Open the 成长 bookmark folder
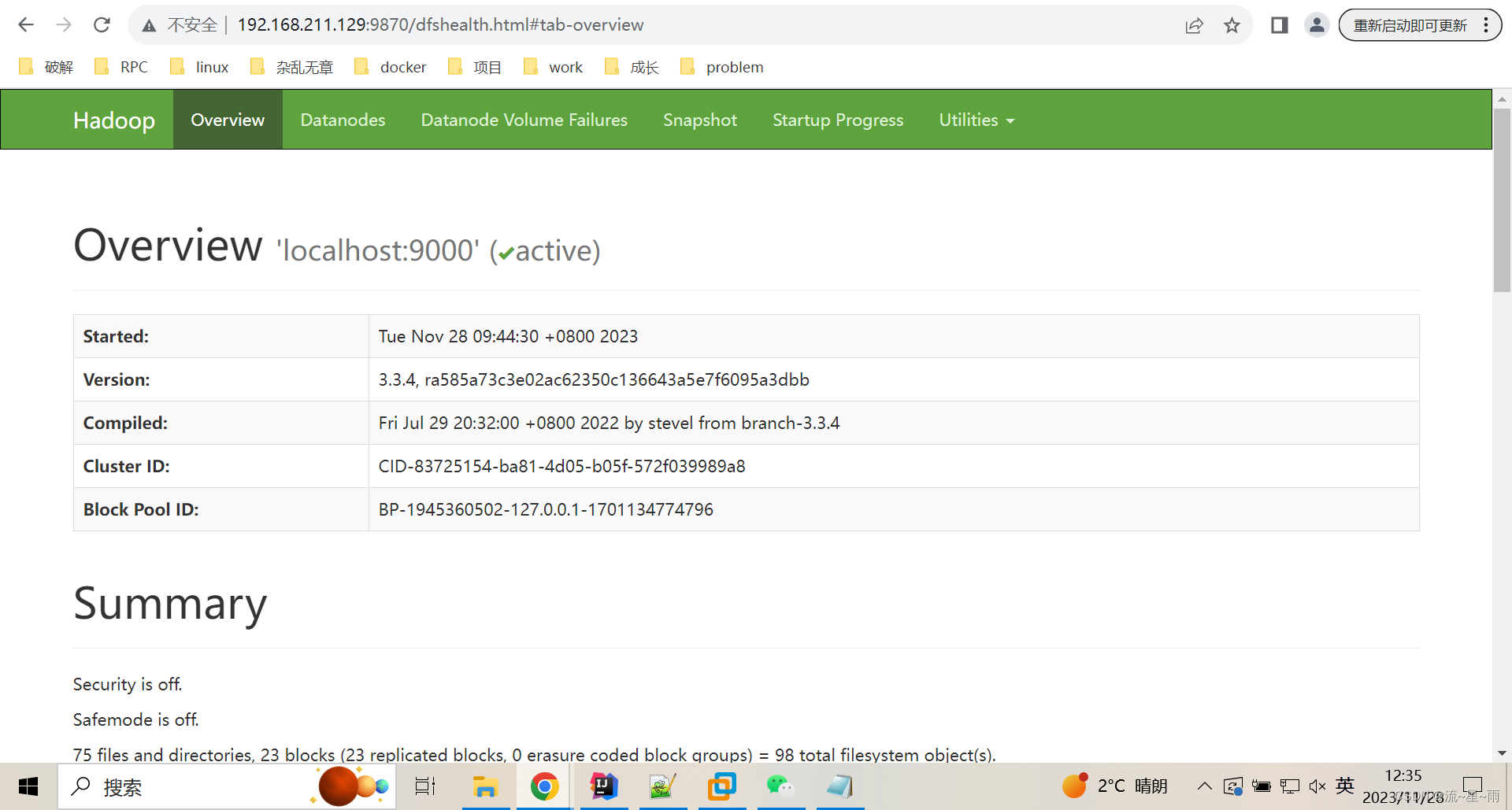The height and width of the screenshot is (810, 1512). 632,67
